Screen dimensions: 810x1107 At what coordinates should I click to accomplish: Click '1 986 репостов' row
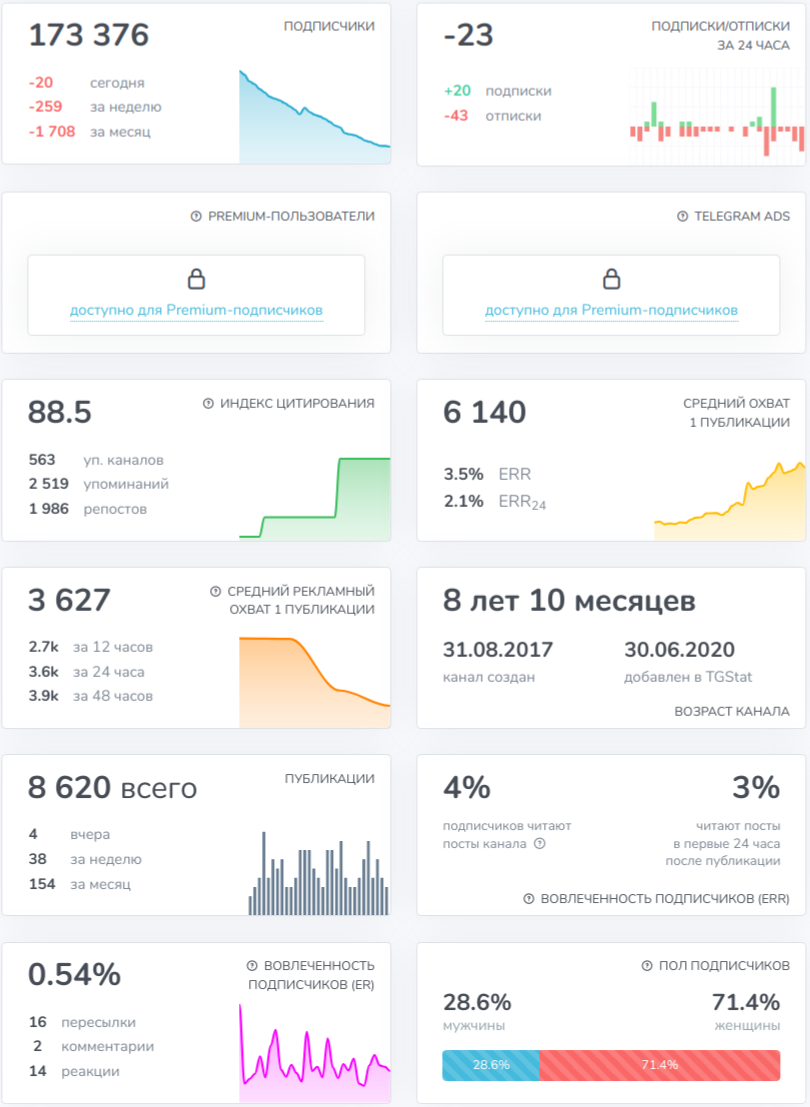point(88,509)
